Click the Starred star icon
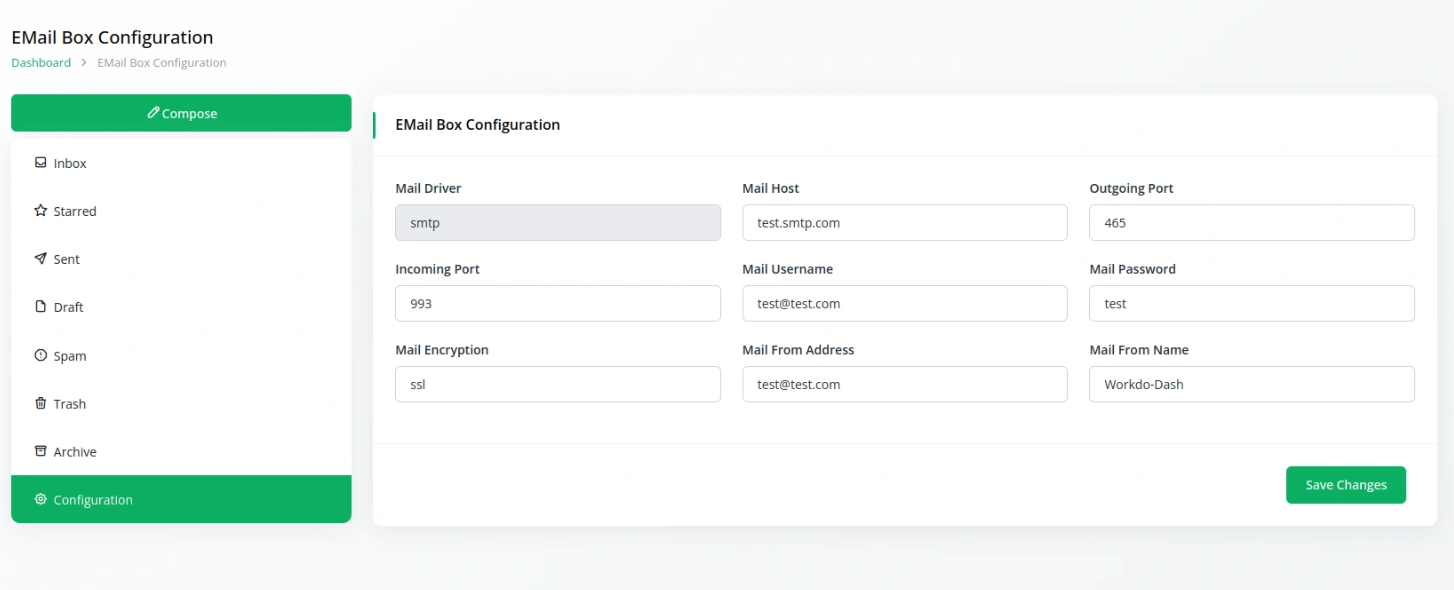The width and height of the screenshot is (1454, 590). [41, 211]
